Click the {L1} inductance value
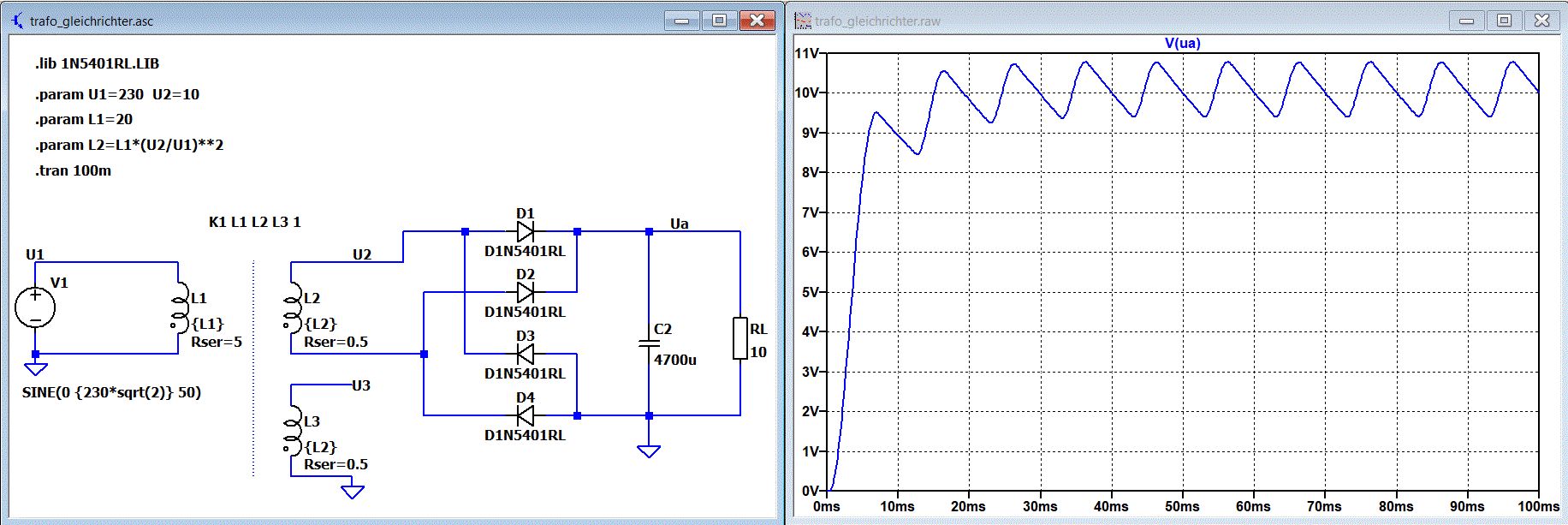The width and height of the screenshot is (1568, 525). pos(207,324)
